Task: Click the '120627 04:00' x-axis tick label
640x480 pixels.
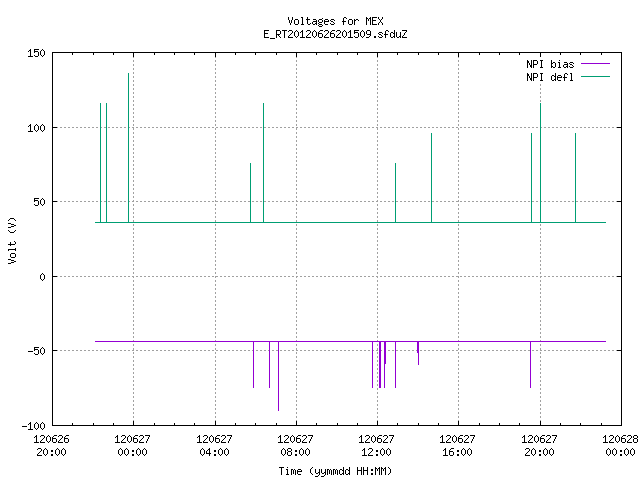Action: [214, 446]
